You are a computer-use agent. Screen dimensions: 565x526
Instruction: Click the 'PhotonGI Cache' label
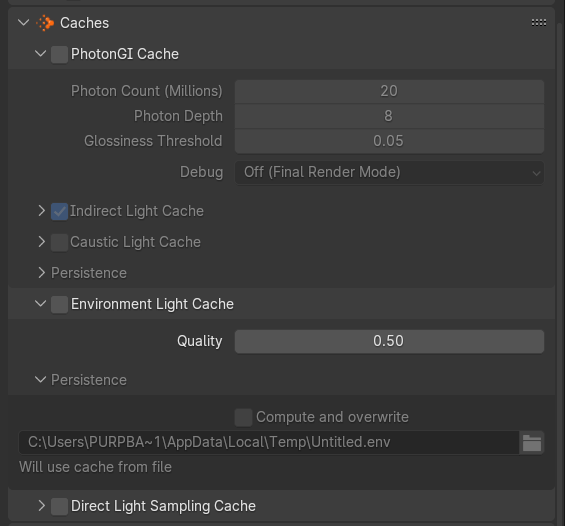click(x=125, y=54)
